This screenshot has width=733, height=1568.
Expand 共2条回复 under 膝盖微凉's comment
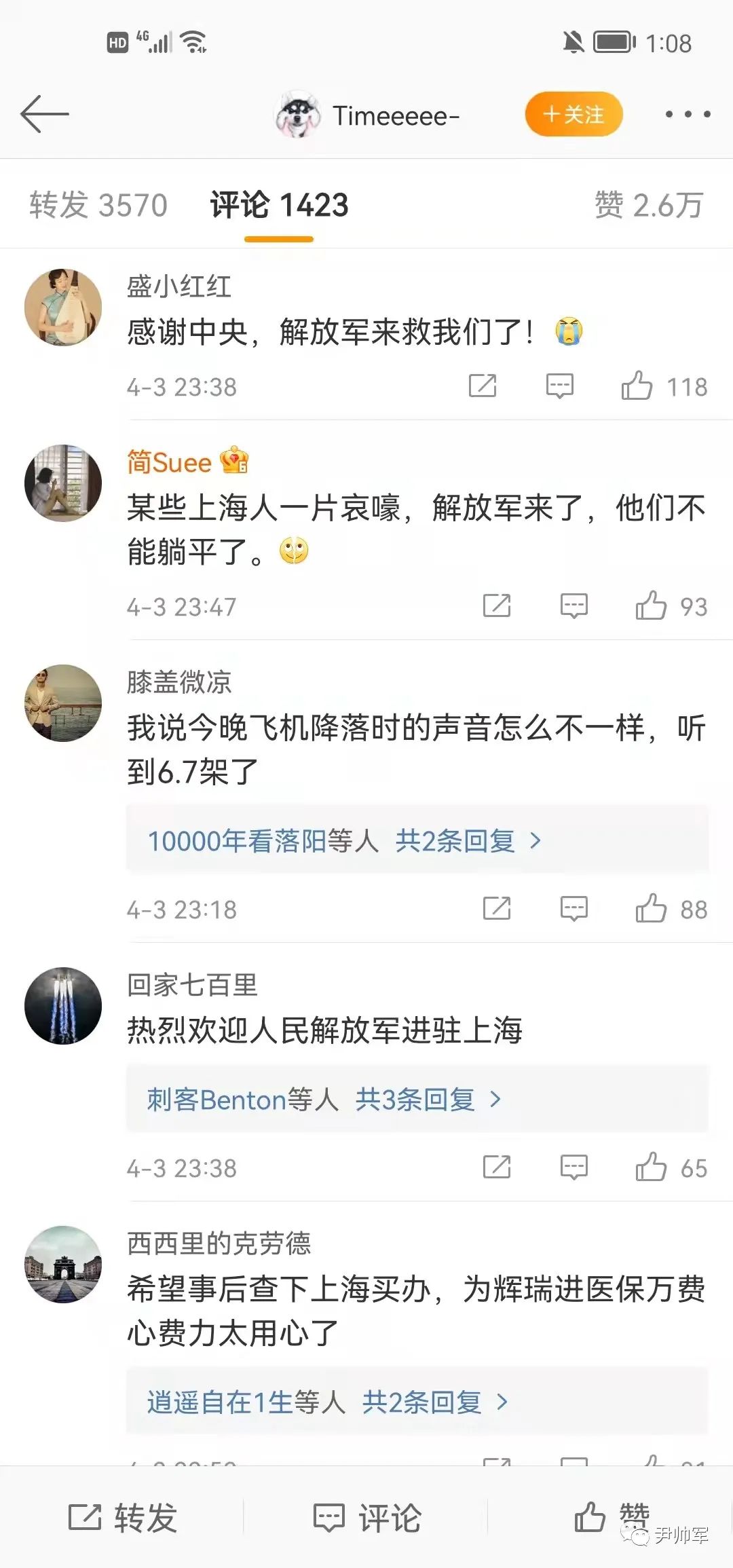[468, 841]
